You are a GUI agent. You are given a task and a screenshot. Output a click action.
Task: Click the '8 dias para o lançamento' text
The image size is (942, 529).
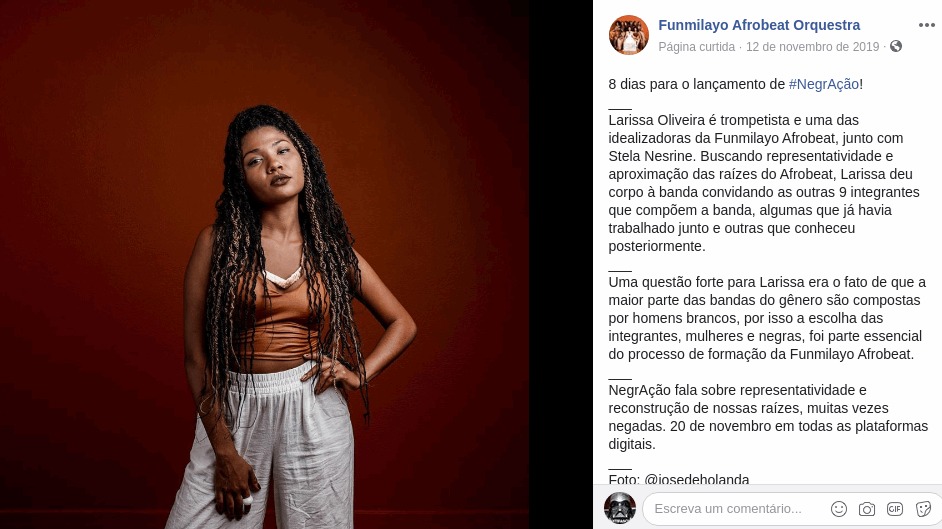pyautogui.click(x=696, y=84)
